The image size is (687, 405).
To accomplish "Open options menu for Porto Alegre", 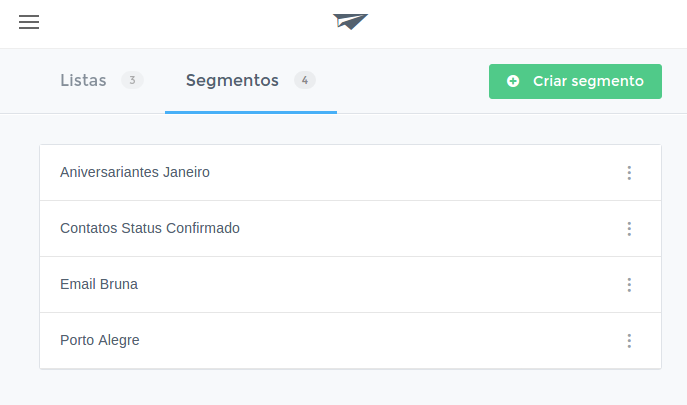I will pyautogui.click(x=629, y=341).
